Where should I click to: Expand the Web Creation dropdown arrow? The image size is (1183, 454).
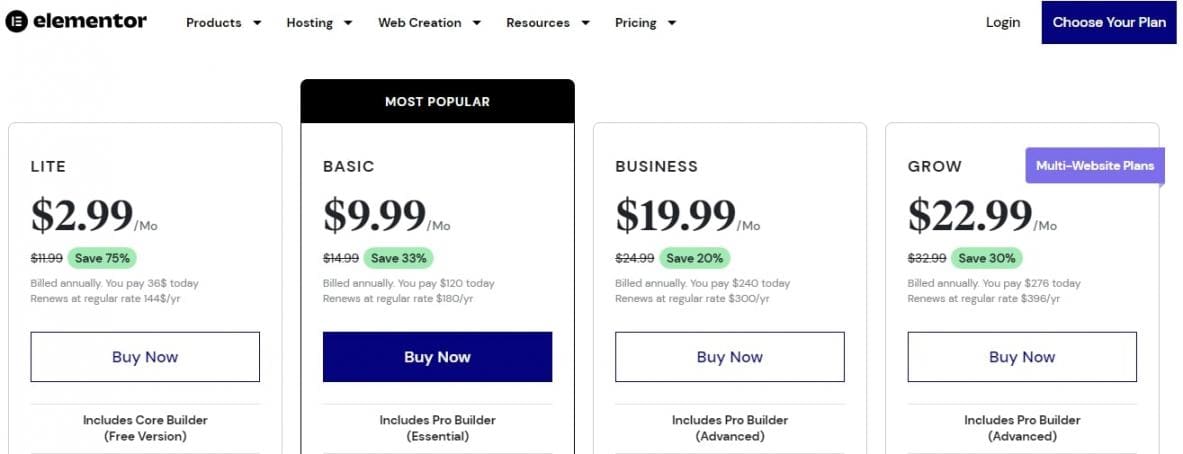click(x=477, y=23)
